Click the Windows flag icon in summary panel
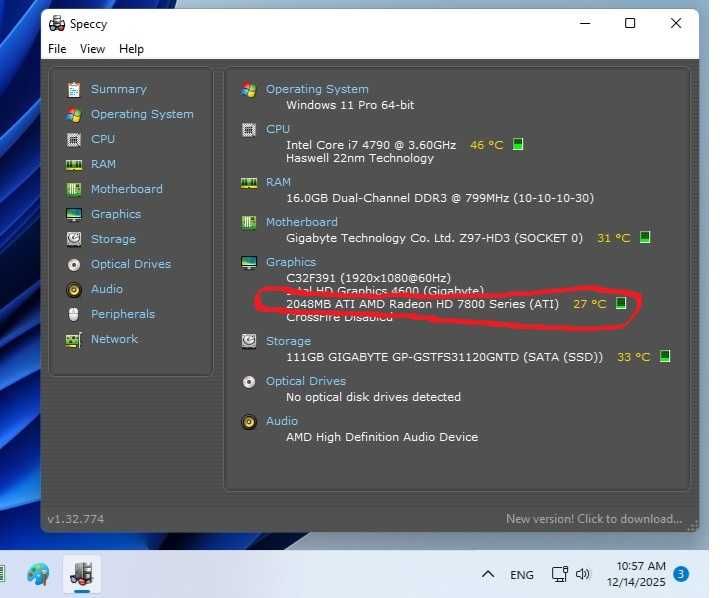Screen dimensions: 728x598 pyautogui.click(x=249, y=89)
